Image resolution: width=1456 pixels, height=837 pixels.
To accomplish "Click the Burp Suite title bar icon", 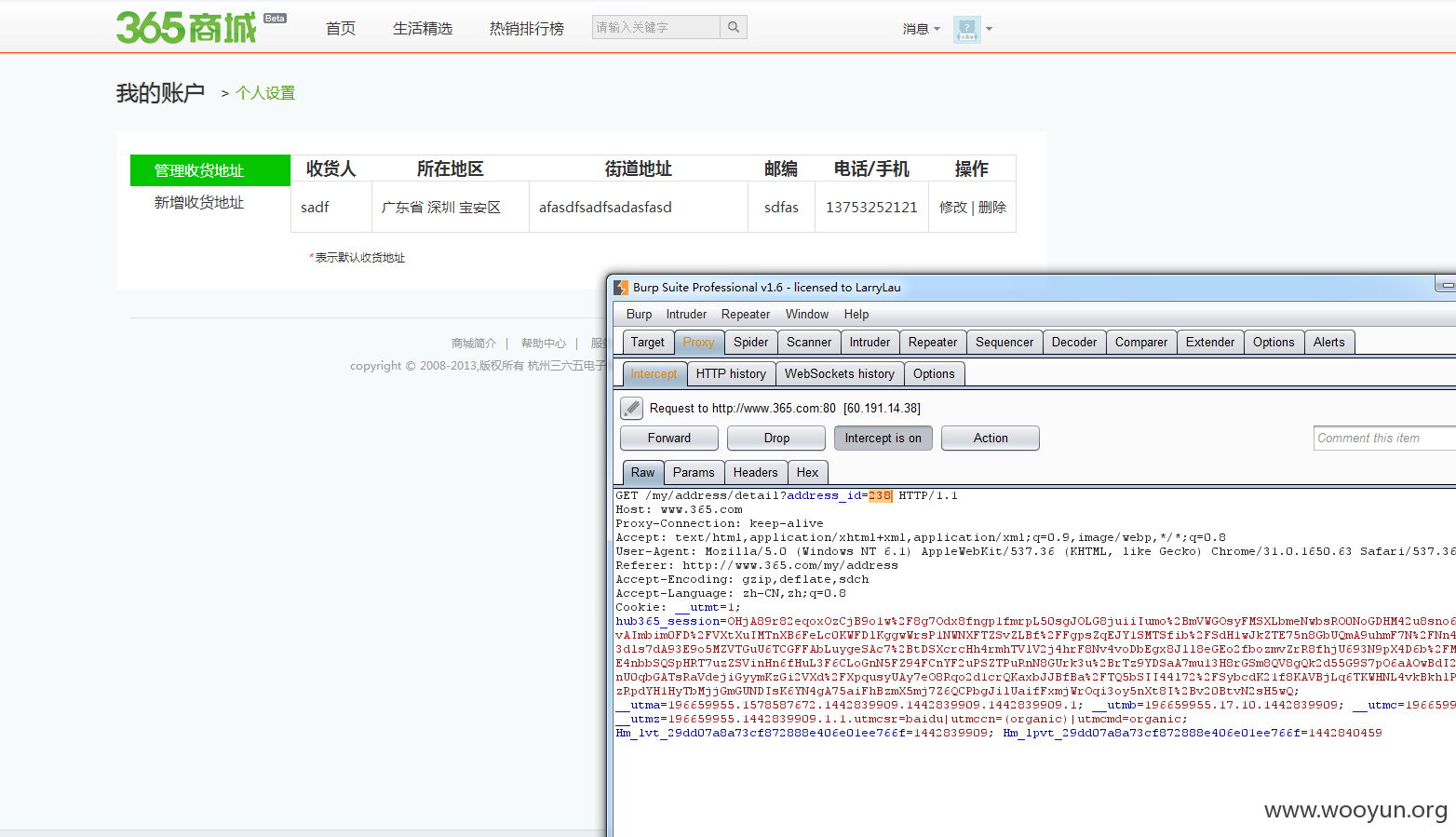I will point(621,288).
